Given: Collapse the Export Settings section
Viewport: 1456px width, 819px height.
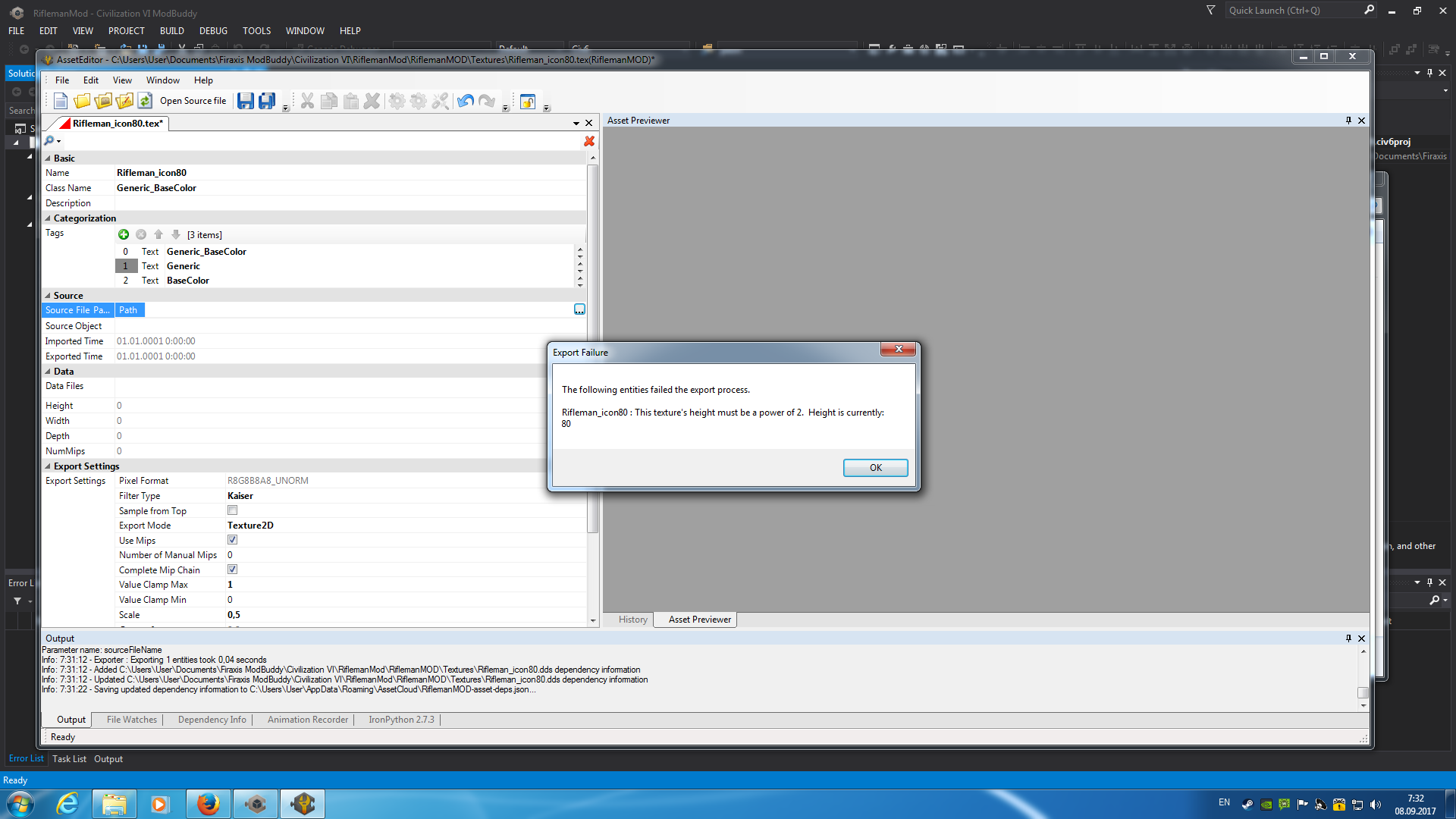Looking at the screenshot, I should [x=48, y=466].
